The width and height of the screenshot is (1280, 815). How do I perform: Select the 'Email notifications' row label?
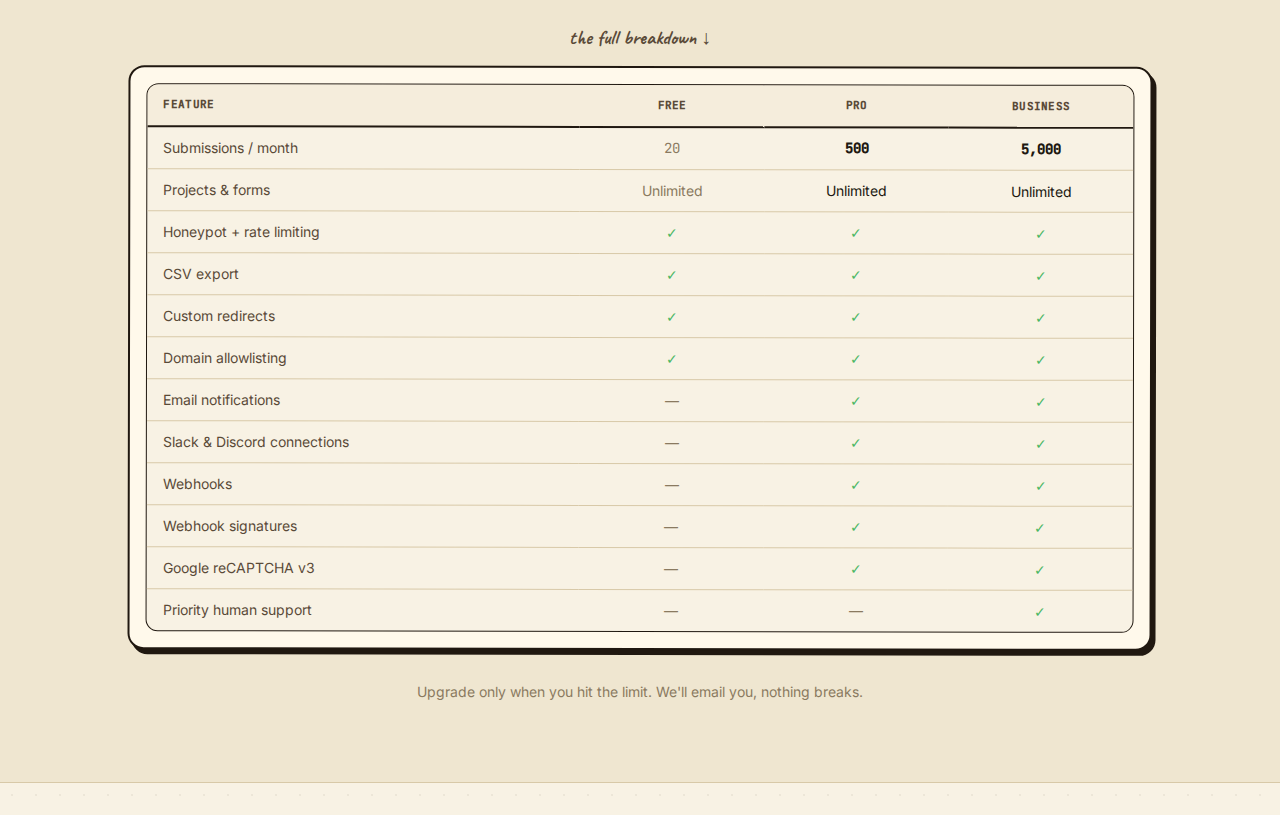[x=222, y=400]
